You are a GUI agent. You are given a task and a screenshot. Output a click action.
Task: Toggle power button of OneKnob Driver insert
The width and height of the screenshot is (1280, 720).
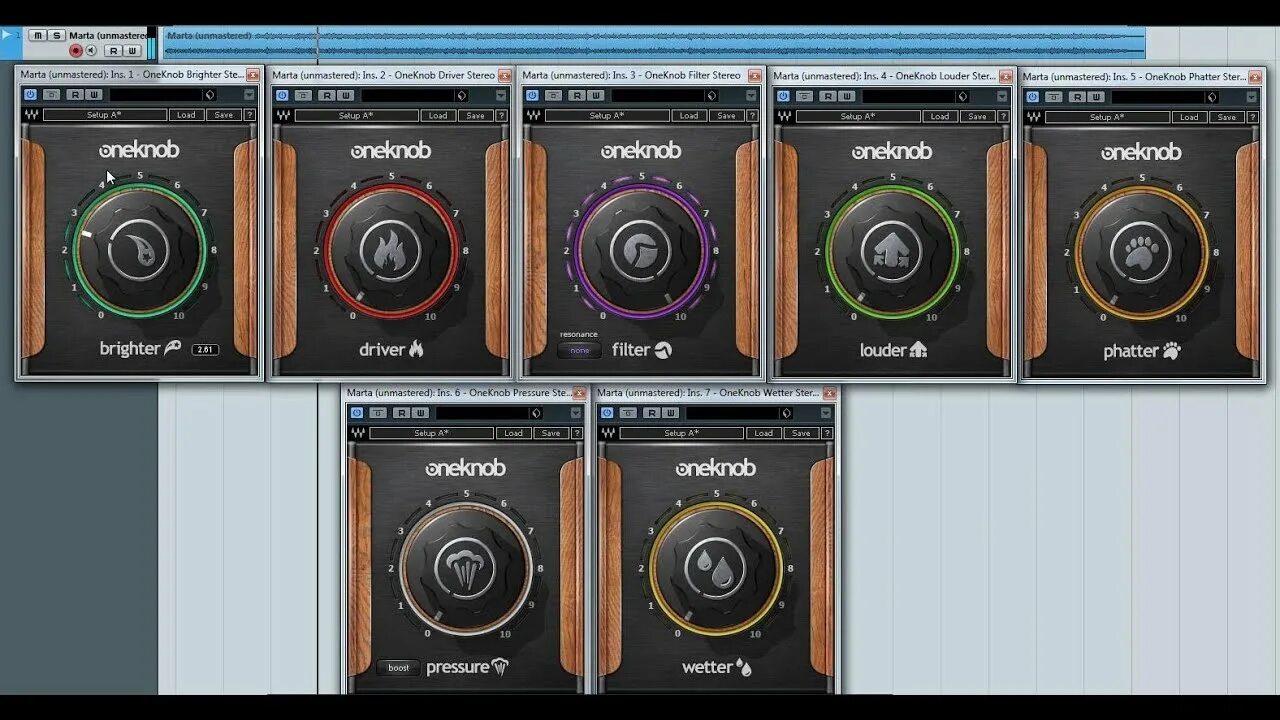click(x=282, y=95)
